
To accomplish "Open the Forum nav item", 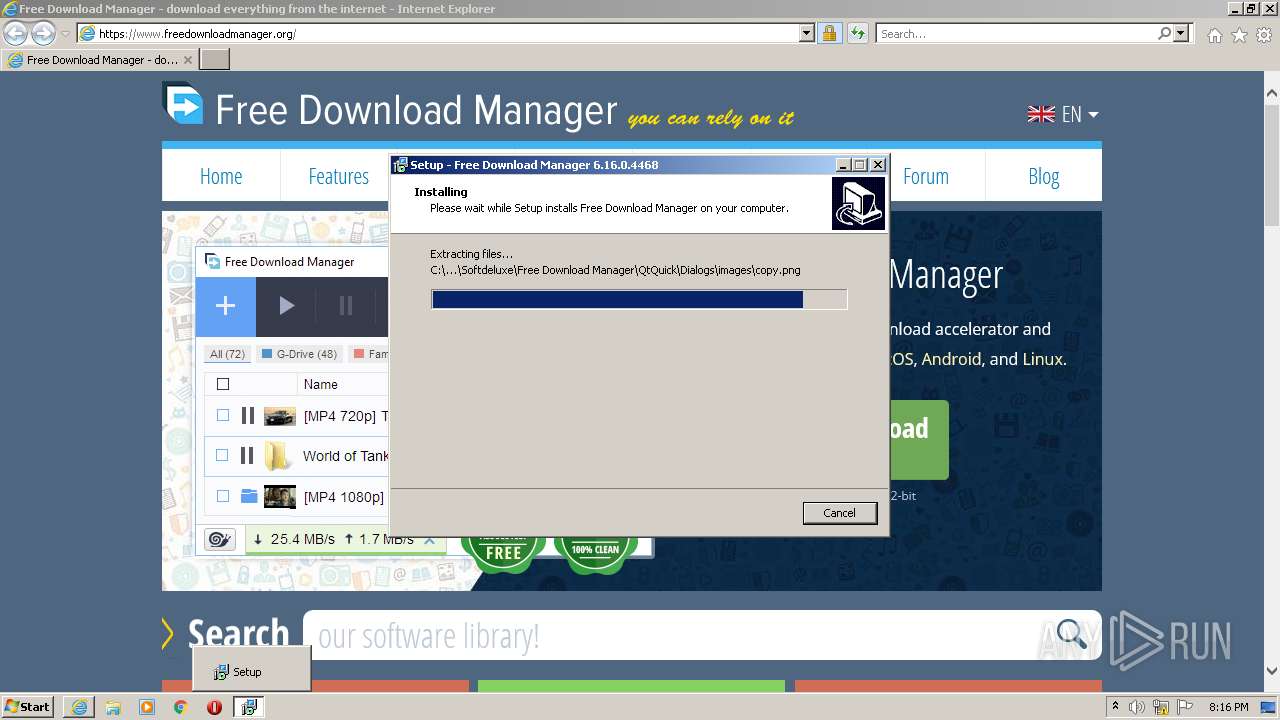I will click(926, 176).
